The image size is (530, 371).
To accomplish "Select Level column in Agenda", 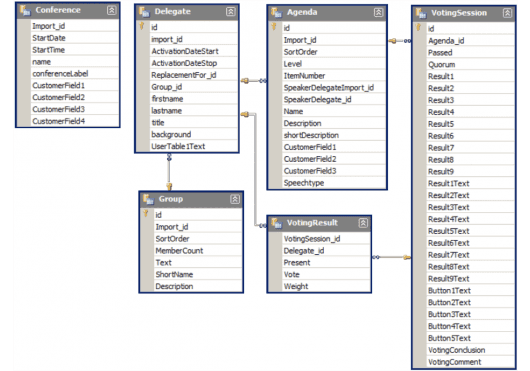I will tap(334, 64).
